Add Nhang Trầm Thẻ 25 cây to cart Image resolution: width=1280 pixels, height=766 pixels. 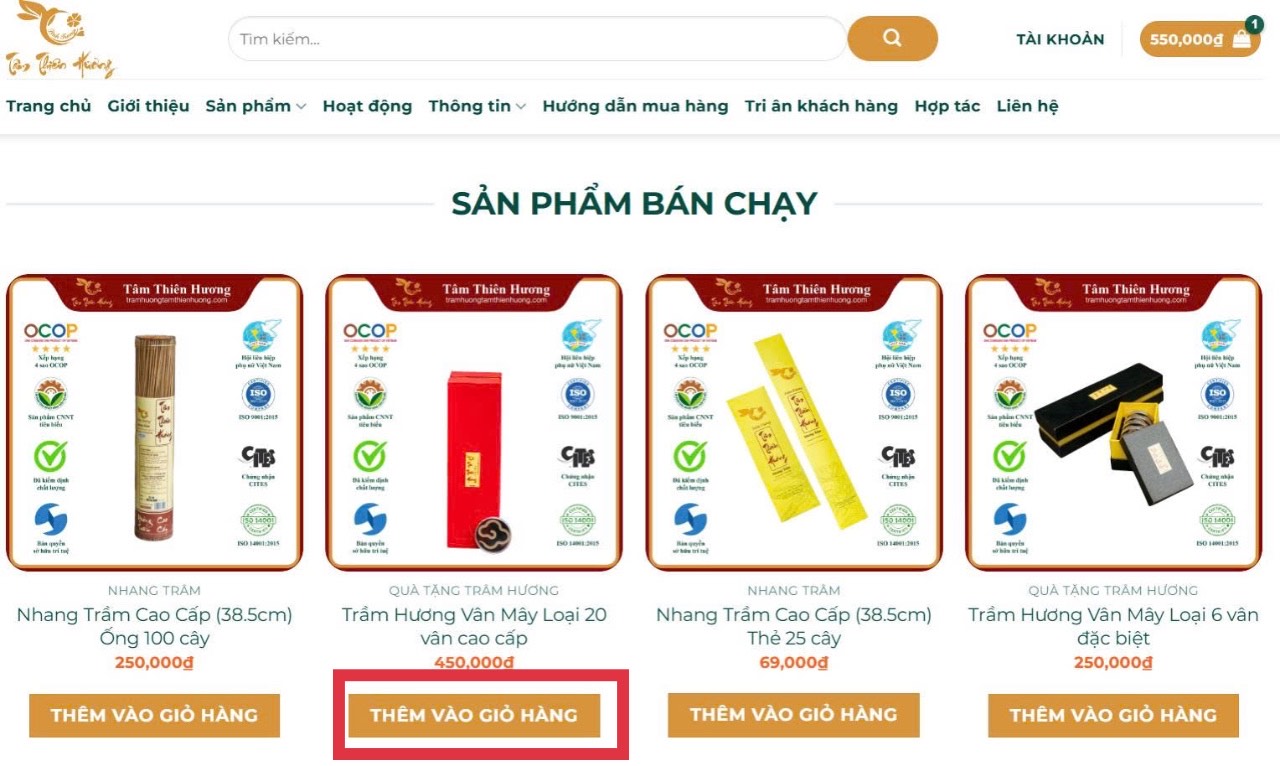pos(793,715)
